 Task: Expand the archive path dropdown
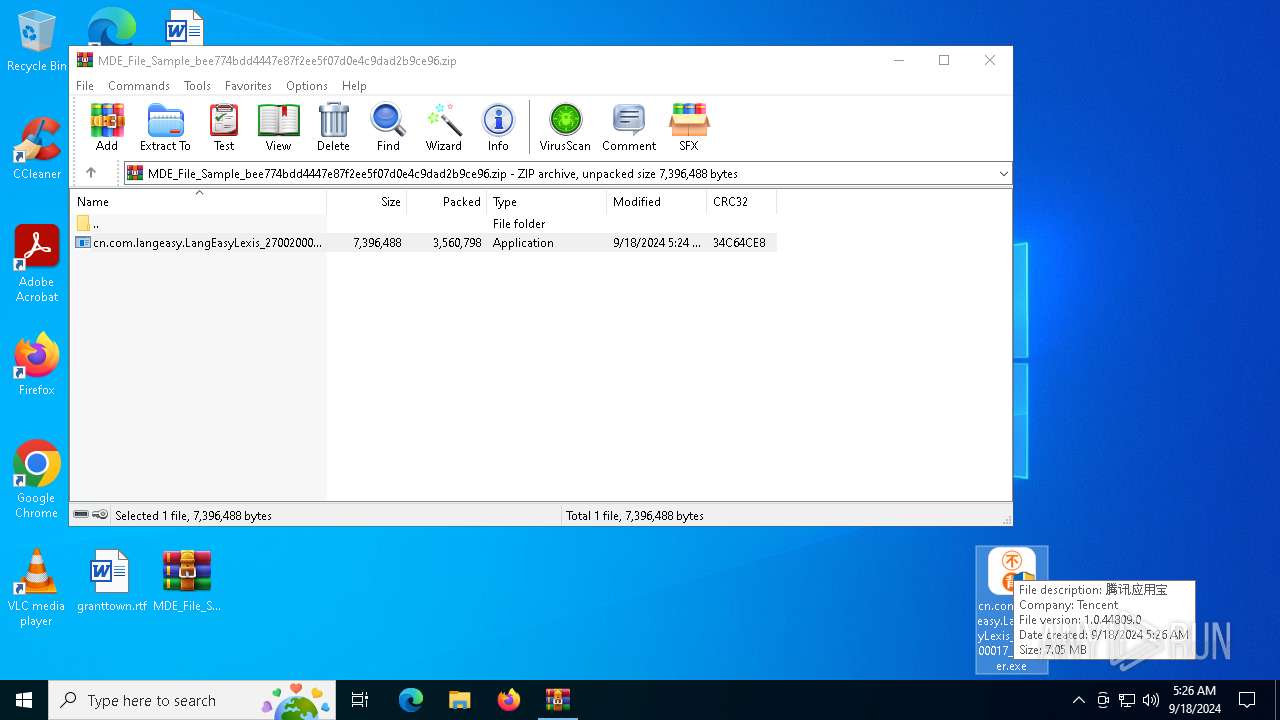click(1003, 173)
